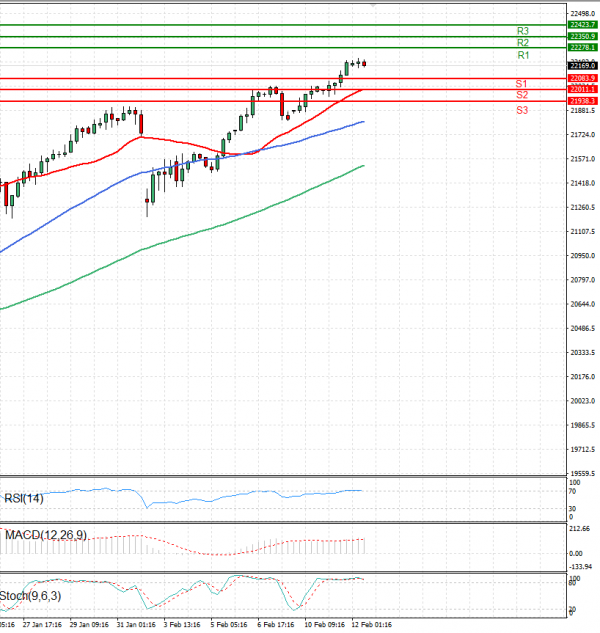Viewport: 600px width, 633px height.
Task: Click the 19865.5 price axis value
Action: click(583, 425)
